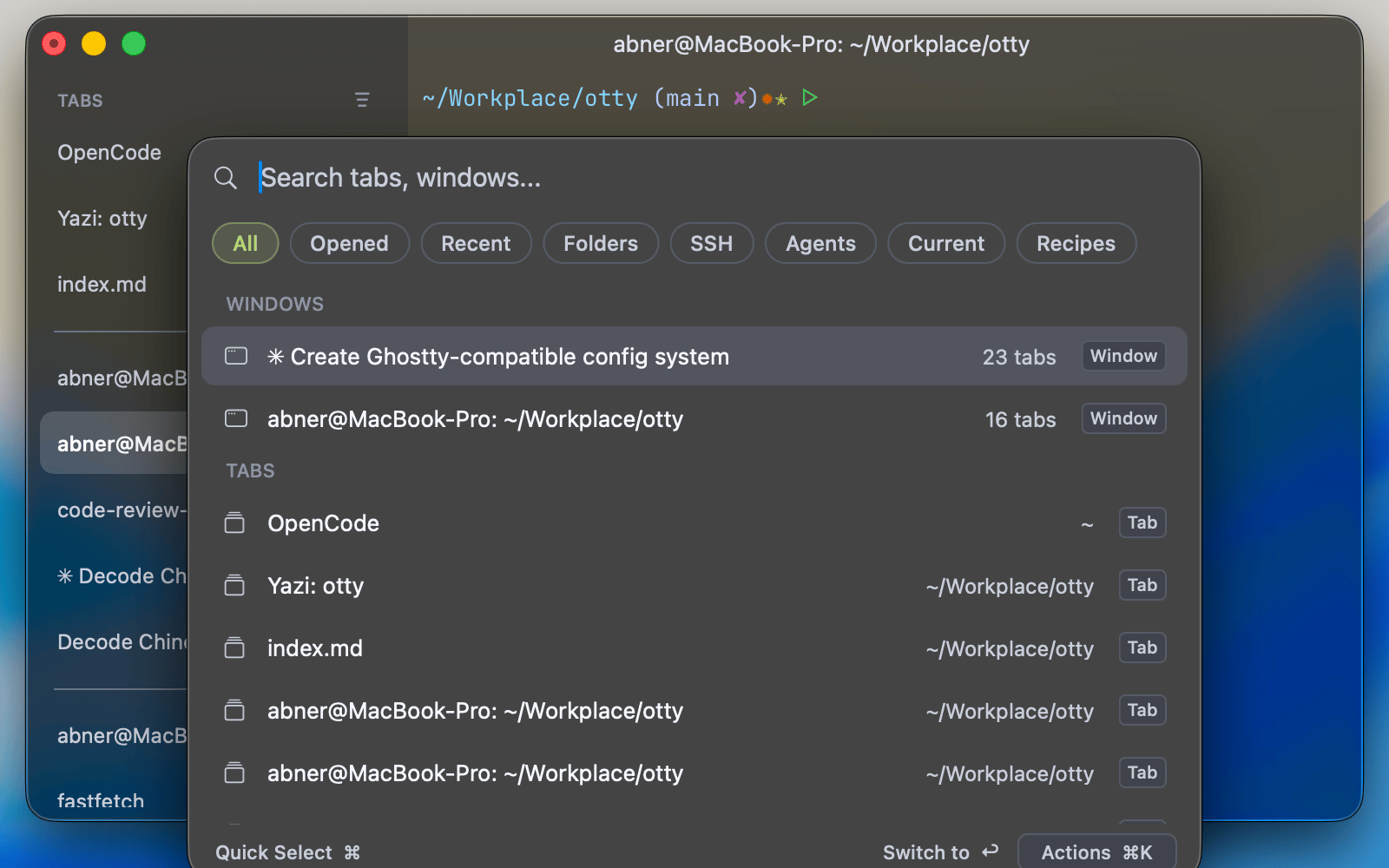
Task: Click the Window badge on the 16 tabs row
Action: (1123, 418)
